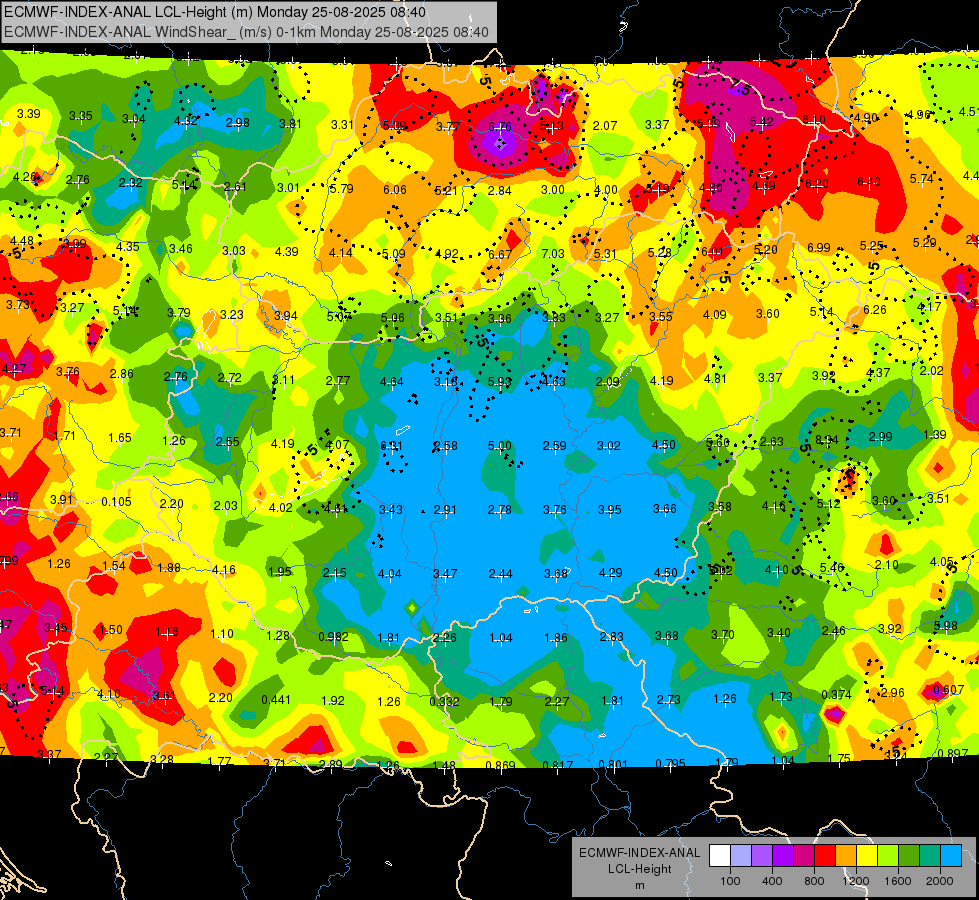This screenshot has width=979, height=900.
Task: Click the wind shear value 7.03
Action: pyautogui.click(x=553, y=254)
